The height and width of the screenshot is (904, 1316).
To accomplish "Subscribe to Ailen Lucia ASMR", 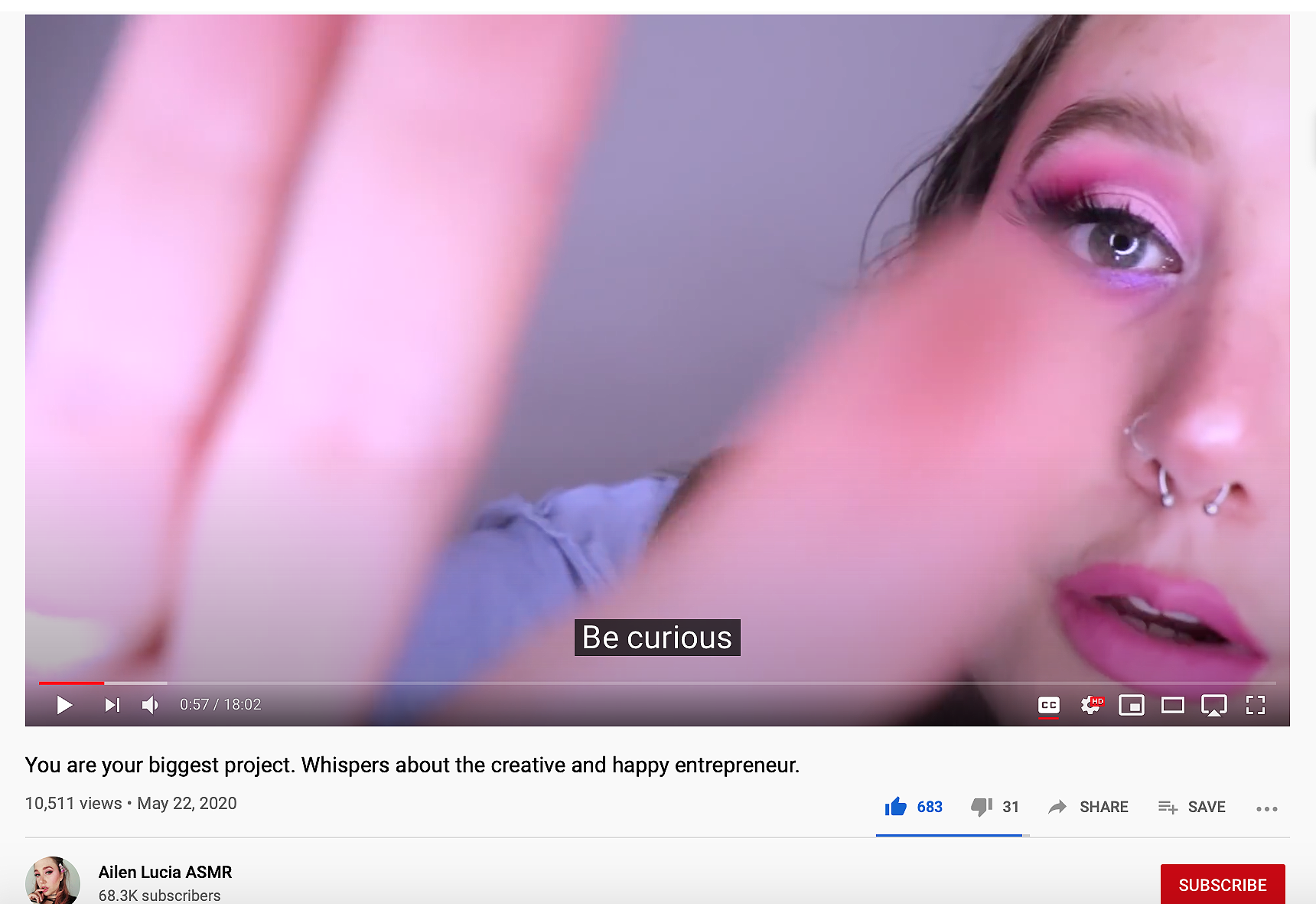I will coord(1223,885).
